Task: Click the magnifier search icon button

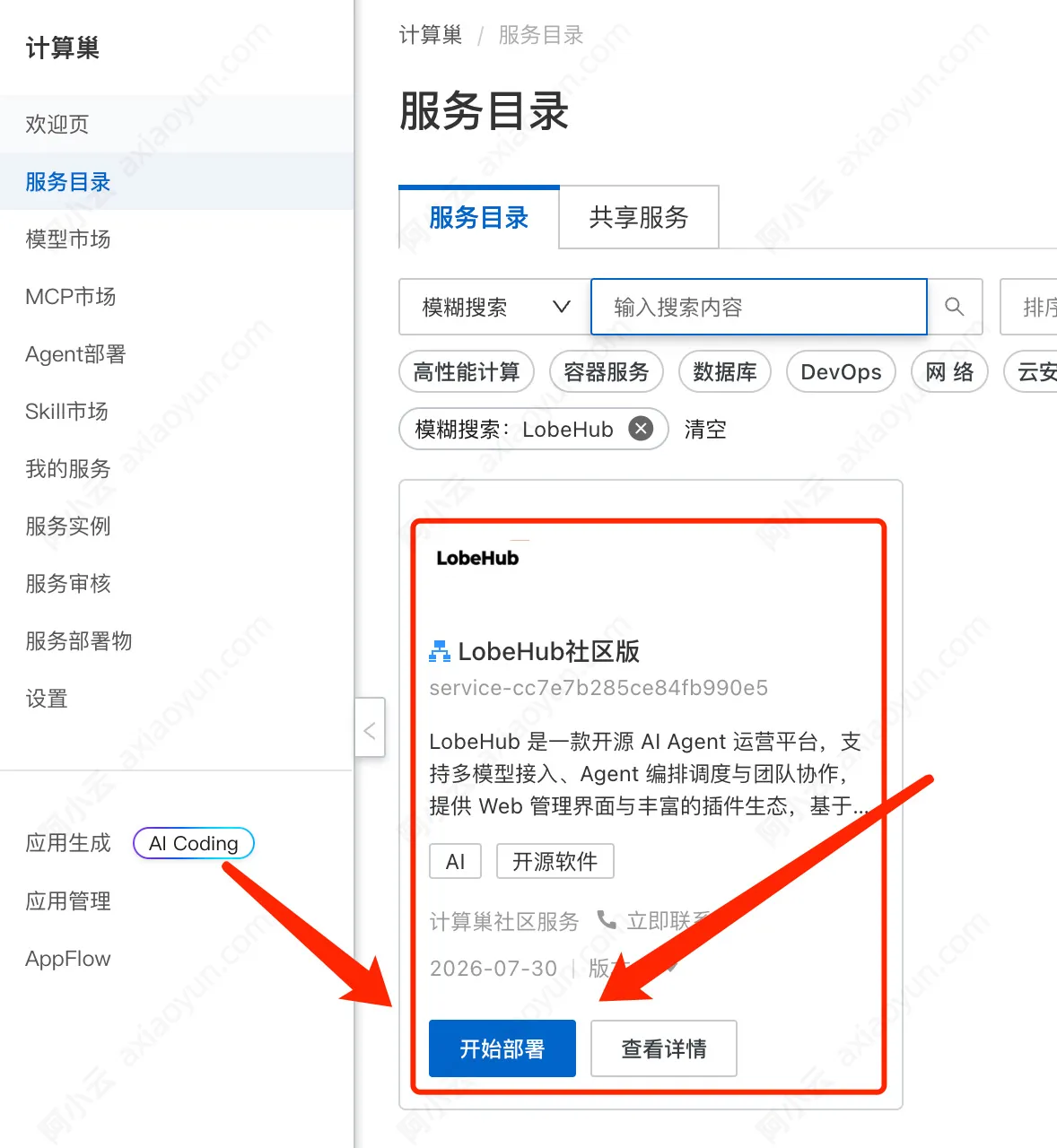Action: pyautogui.click(x=955, y=307)
